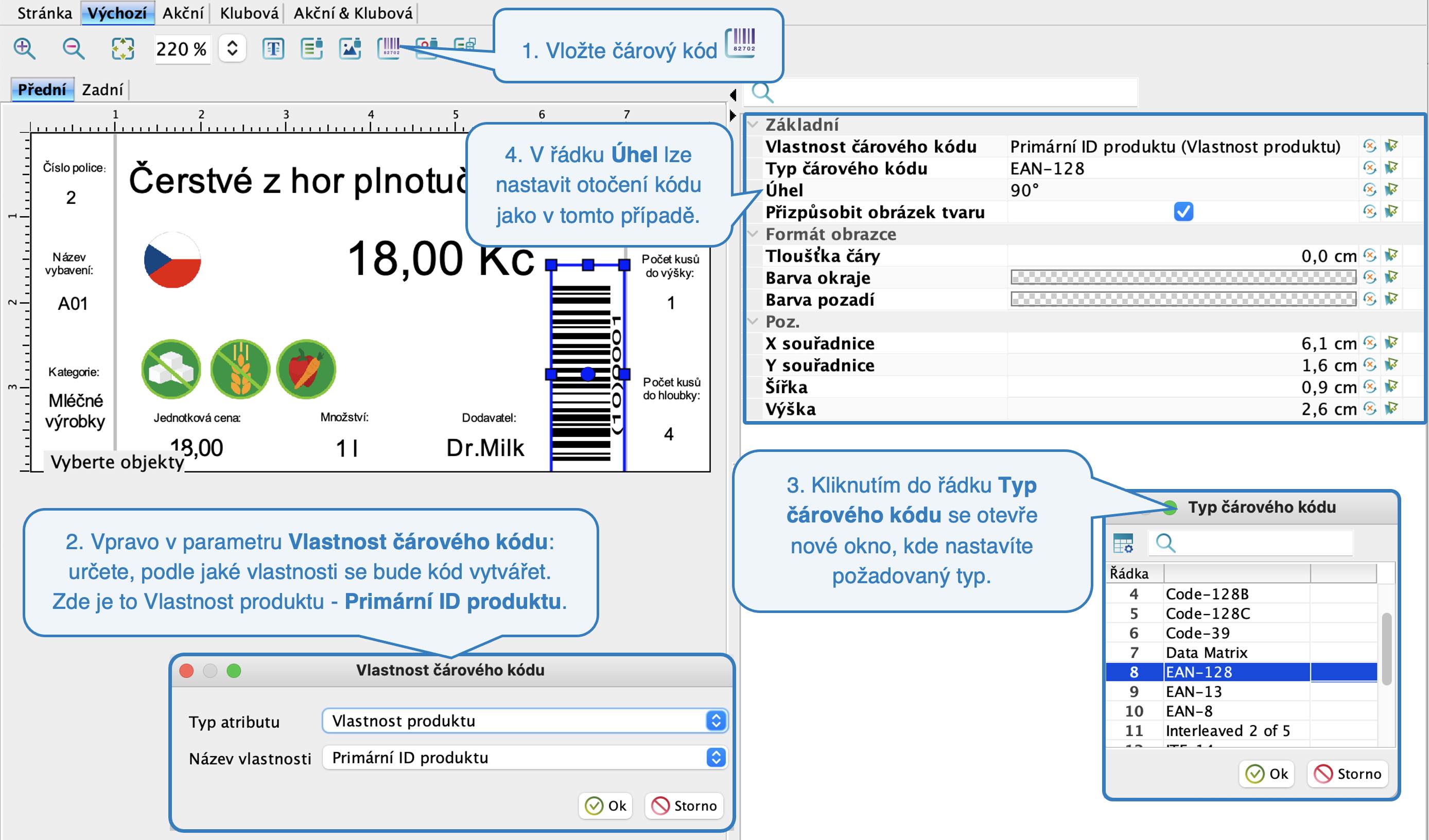The width and height of the screenshot is (1429, 840).
Task: Click cursor icon in Y souřadnice row
Action: click(x=1391, y=365)
